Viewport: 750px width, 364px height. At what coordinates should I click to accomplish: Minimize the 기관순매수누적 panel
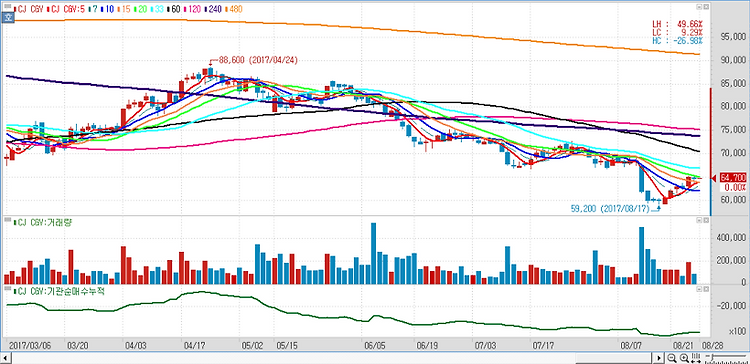pyautogui.click(x=698, y=290)
